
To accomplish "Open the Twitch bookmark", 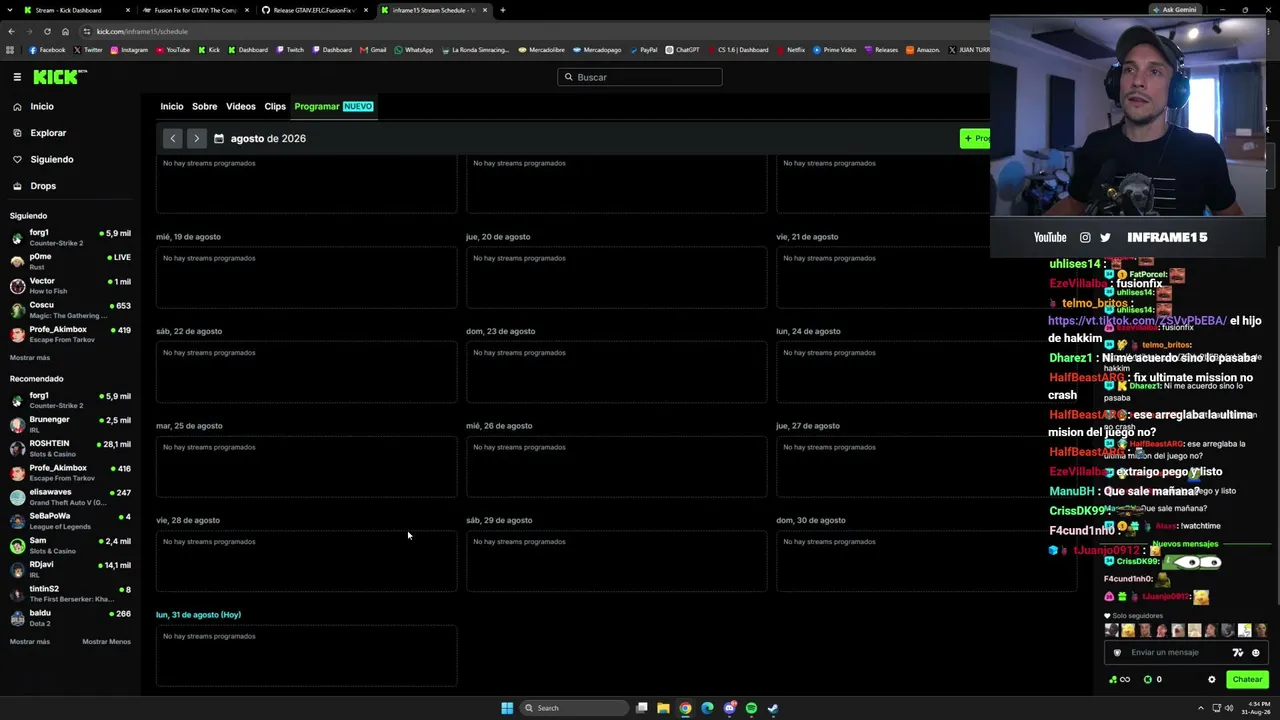I will pyautogui.click(x=290, y=50).
